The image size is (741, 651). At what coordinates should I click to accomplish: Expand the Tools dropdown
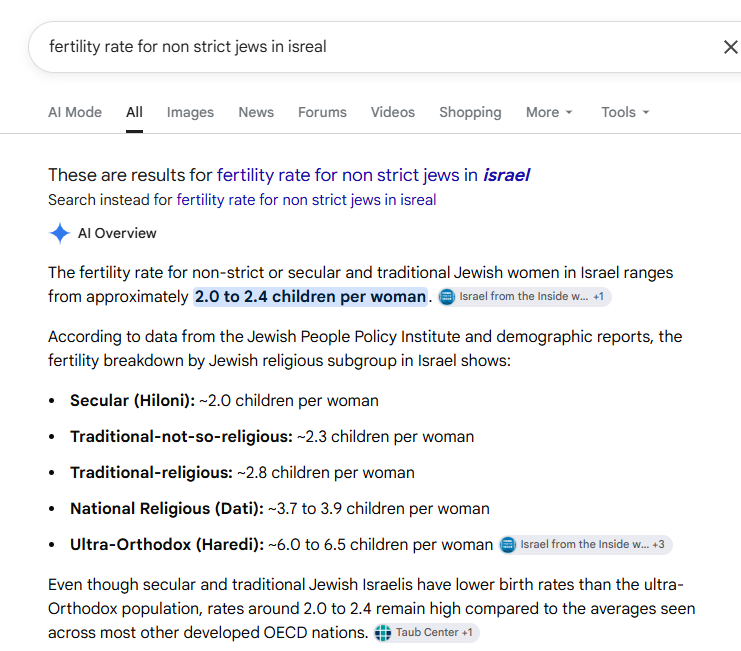coord(625,112)
